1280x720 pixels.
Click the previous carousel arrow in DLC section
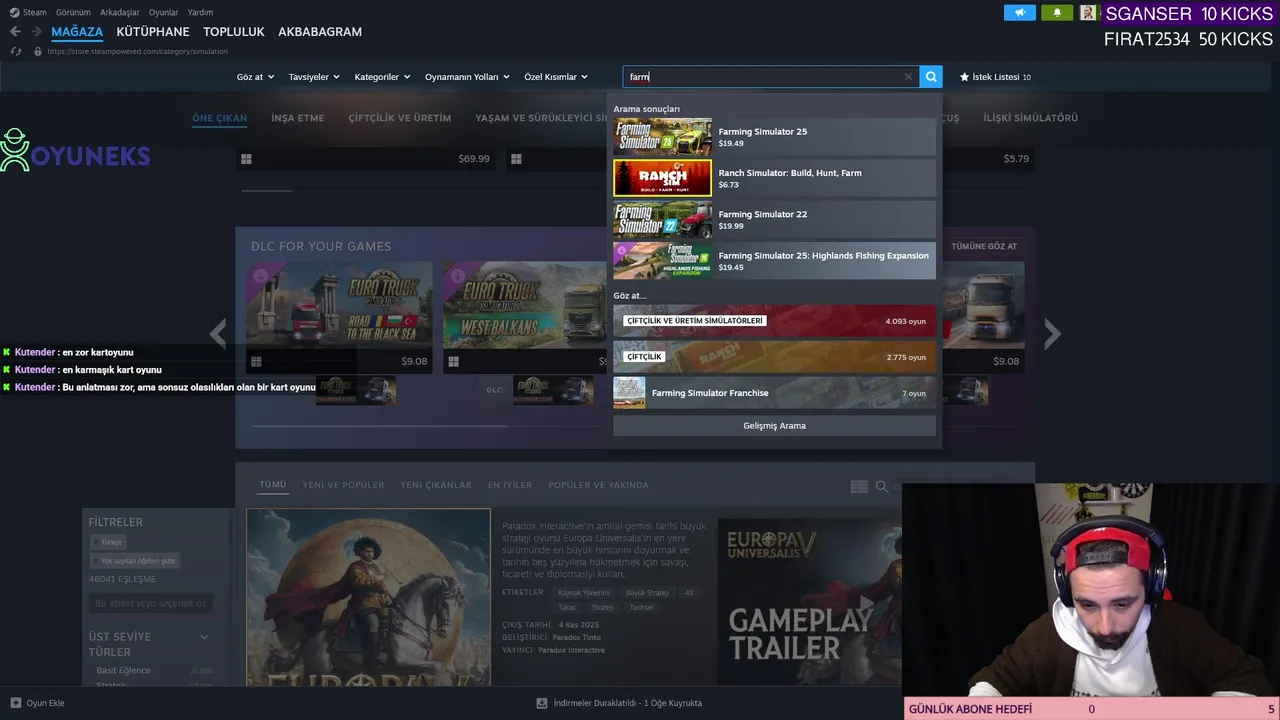[x=218, y=333]
